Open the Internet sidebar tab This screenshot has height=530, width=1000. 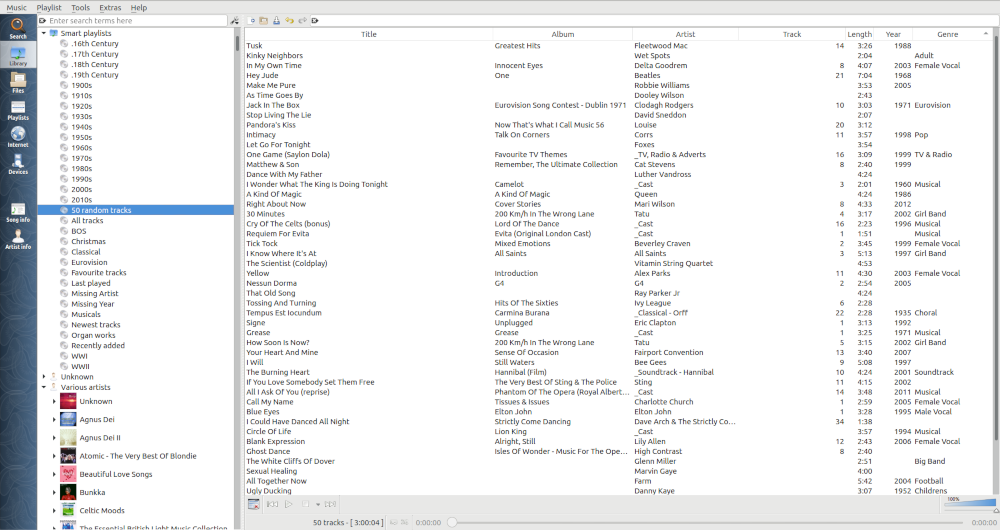tap(18, 137)
